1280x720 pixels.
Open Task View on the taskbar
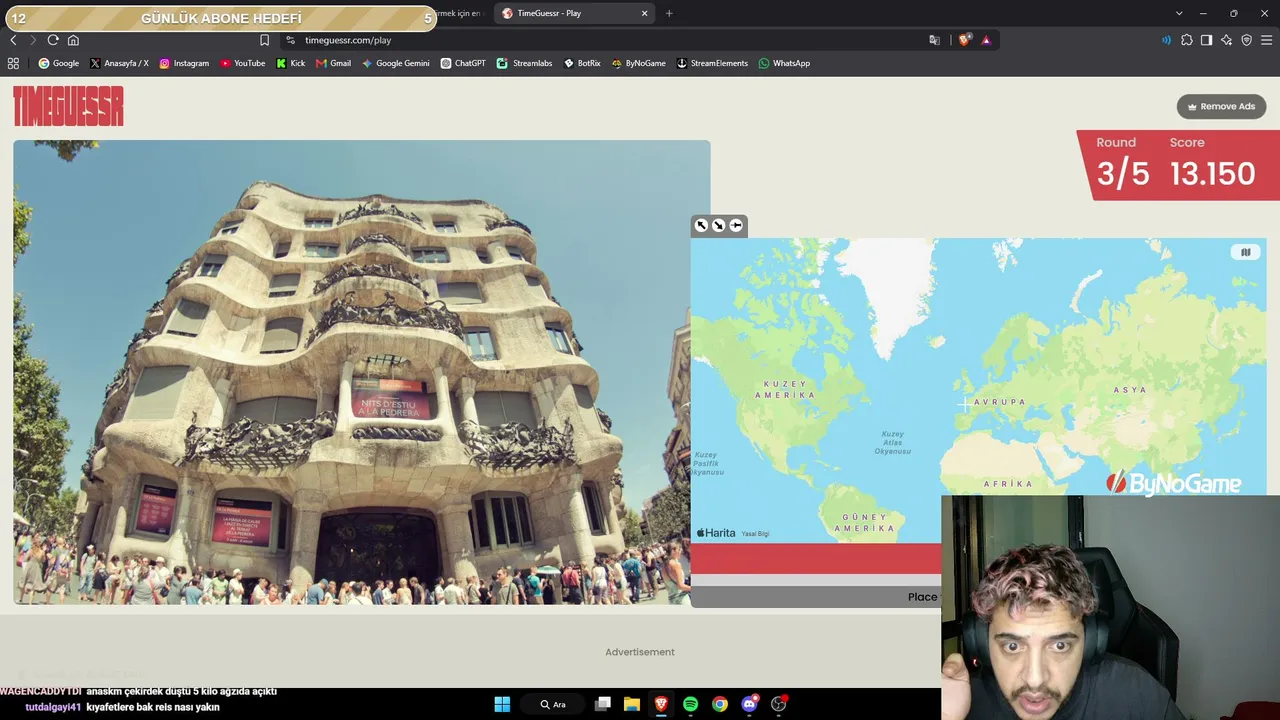tap(602, 704)
